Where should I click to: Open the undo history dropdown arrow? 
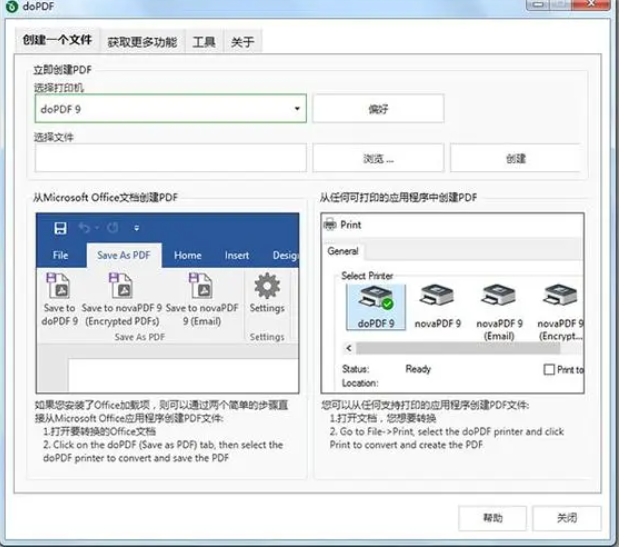96,228
